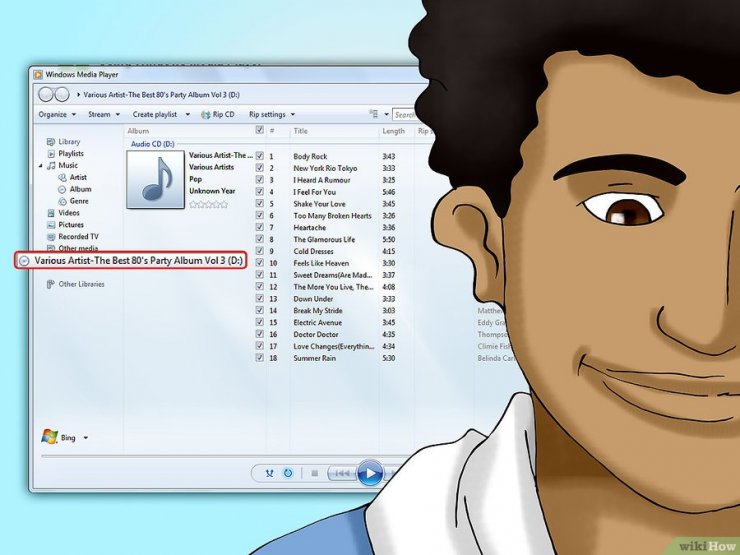This screenshot has height=555, width=740.
Task: Click the Back navigation button
Action: [46, 94]
